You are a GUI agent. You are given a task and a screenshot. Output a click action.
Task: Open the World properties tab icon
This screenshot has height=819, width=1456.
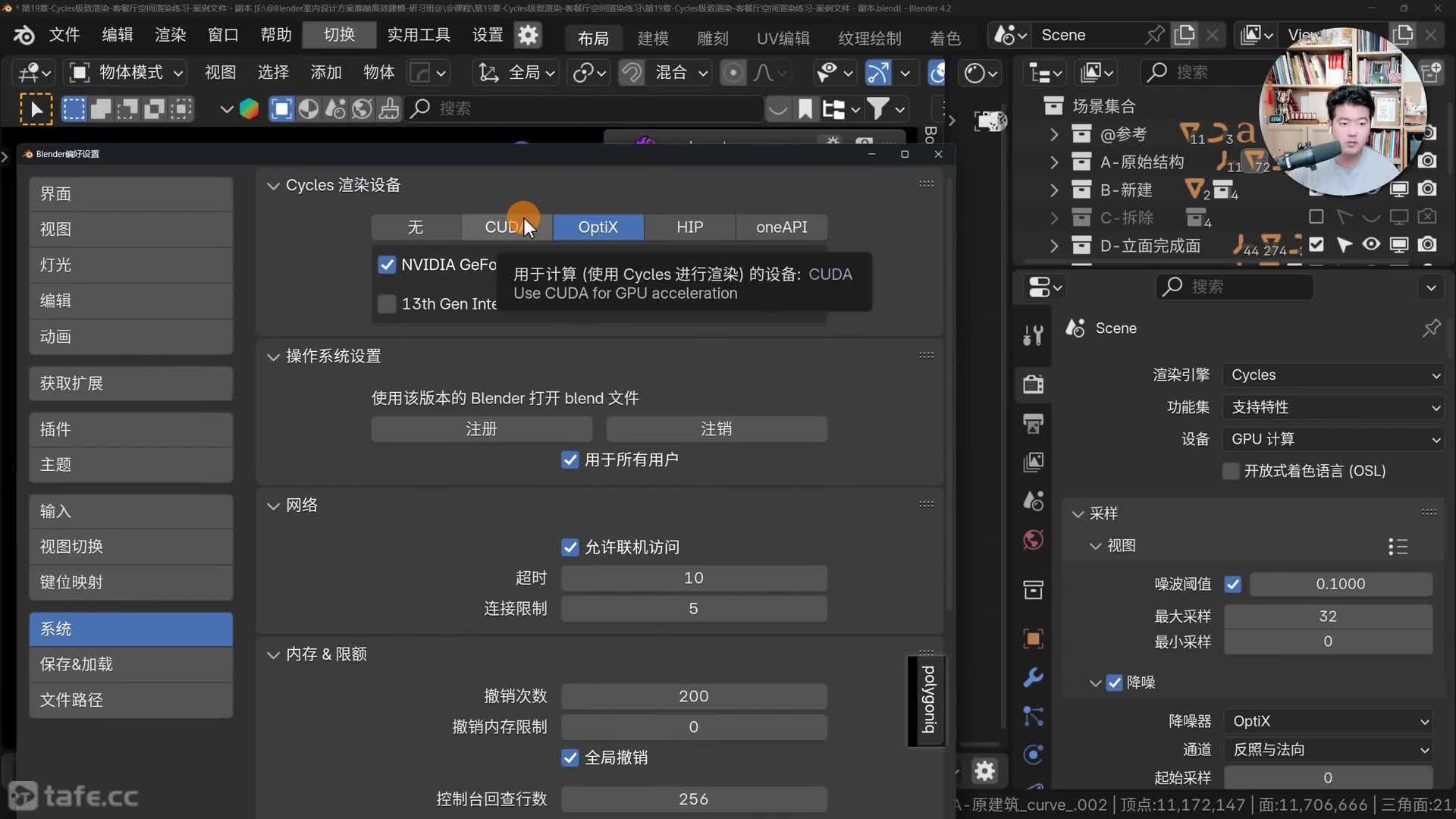(x=1033, y=540)
